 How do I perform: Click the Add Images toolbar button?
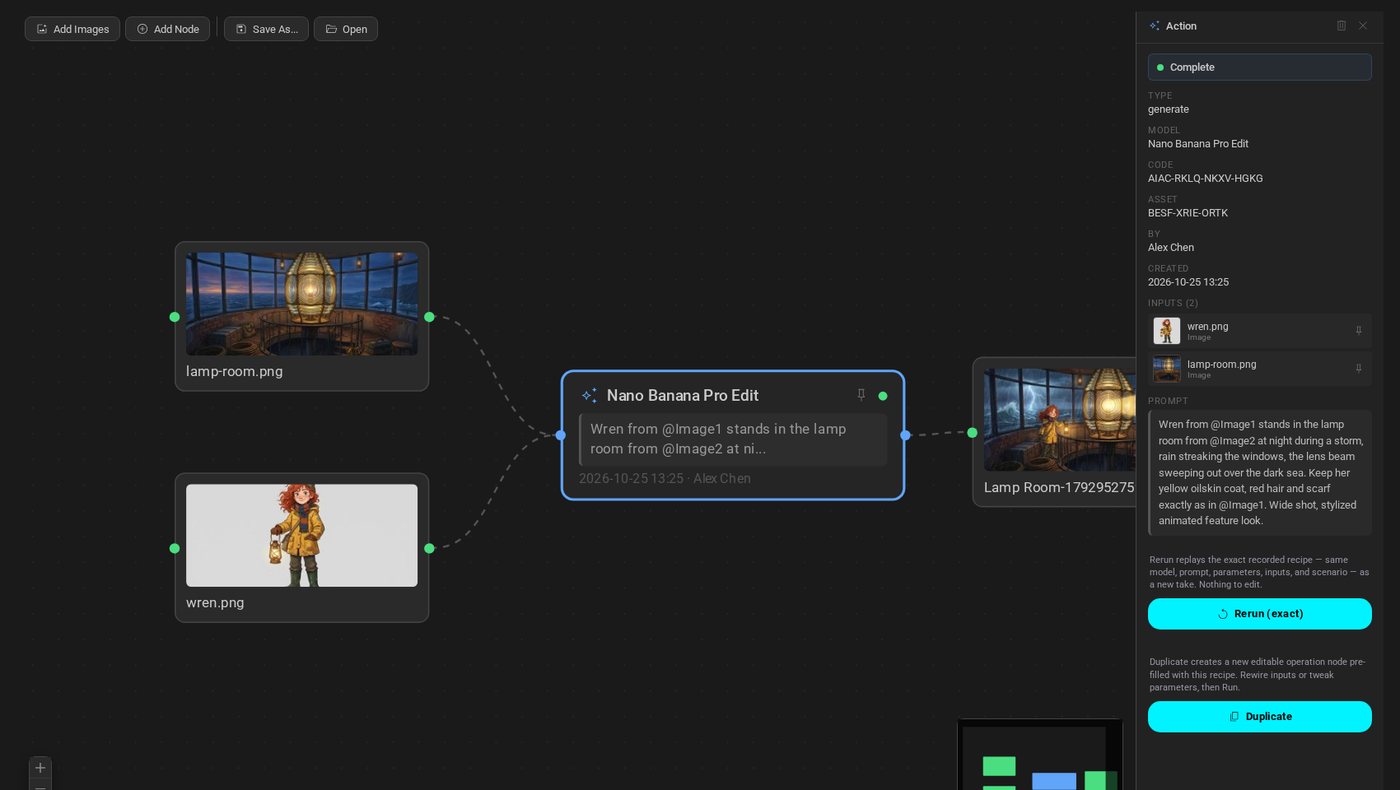pos(72,29)
